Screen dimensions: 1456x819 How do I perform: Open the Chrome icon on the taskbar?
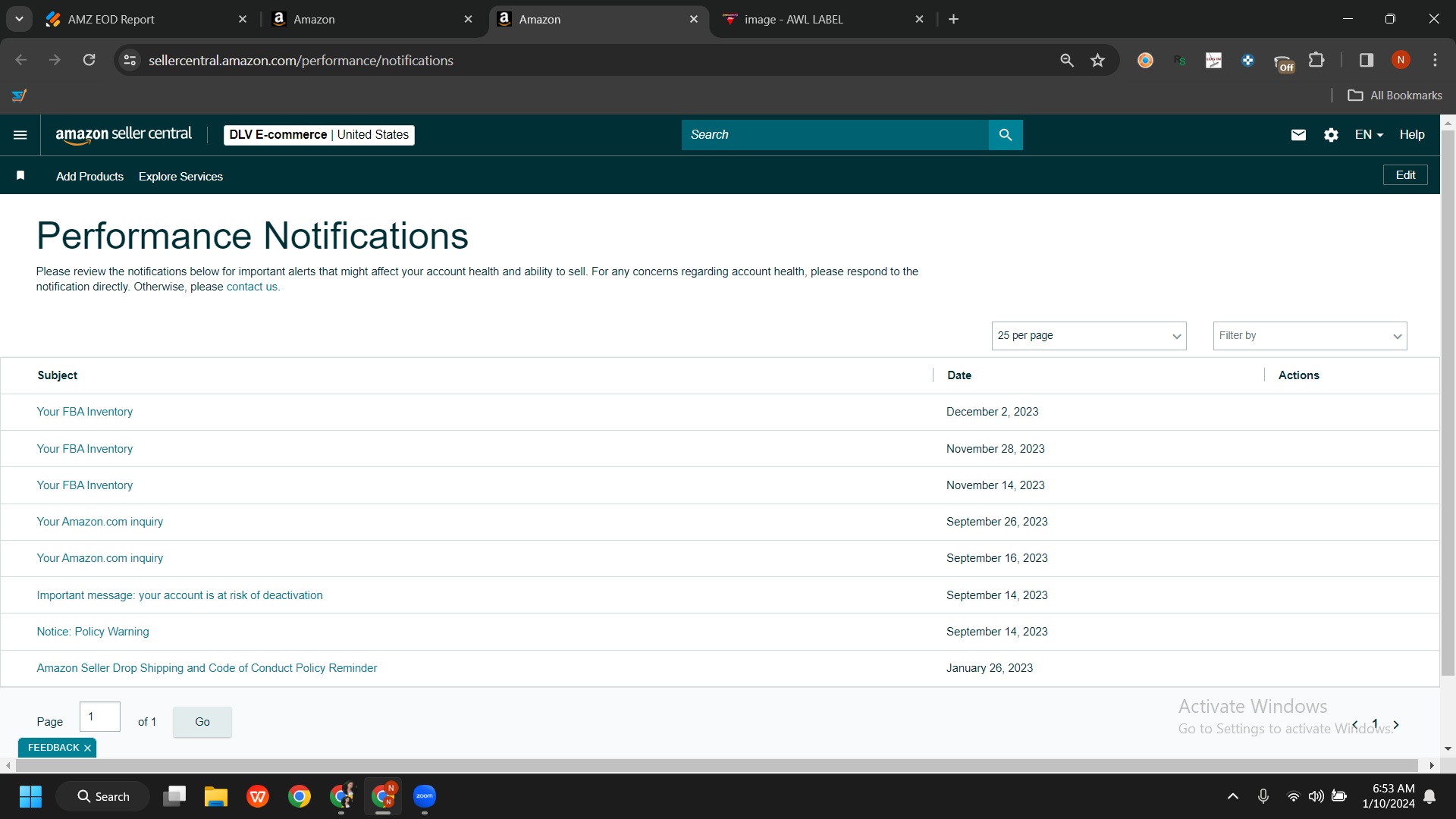pyautogui.click(x=300, y=796)
